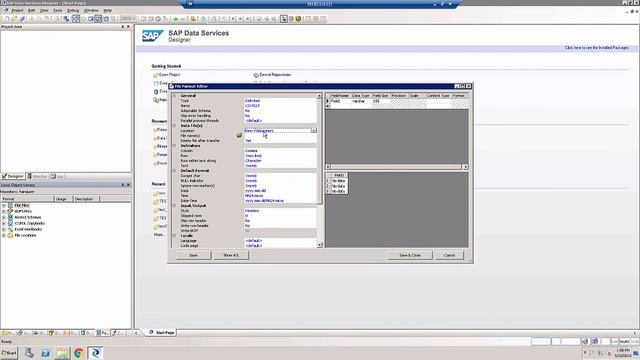The image size is (640, 360).
Task: Close the Local Object Library panel
Action: pos(129,185)
